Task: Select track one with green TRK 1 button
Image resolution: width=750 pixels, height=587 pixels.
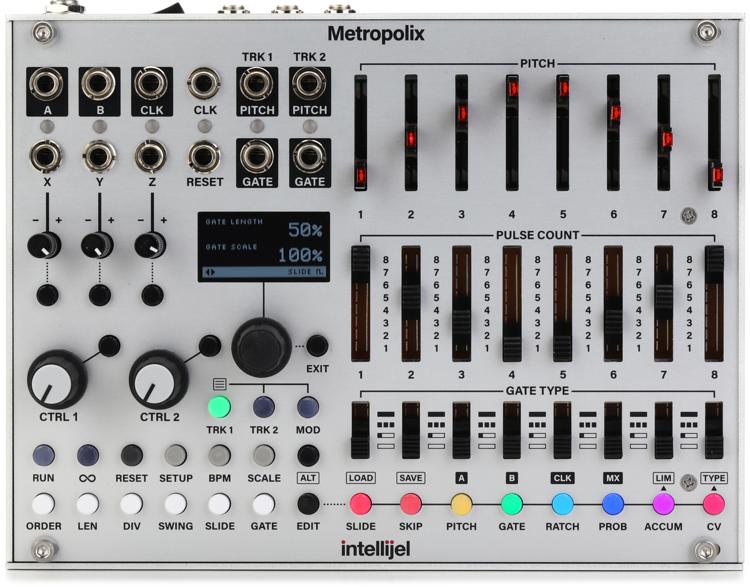Action: [x=219, y=407]
